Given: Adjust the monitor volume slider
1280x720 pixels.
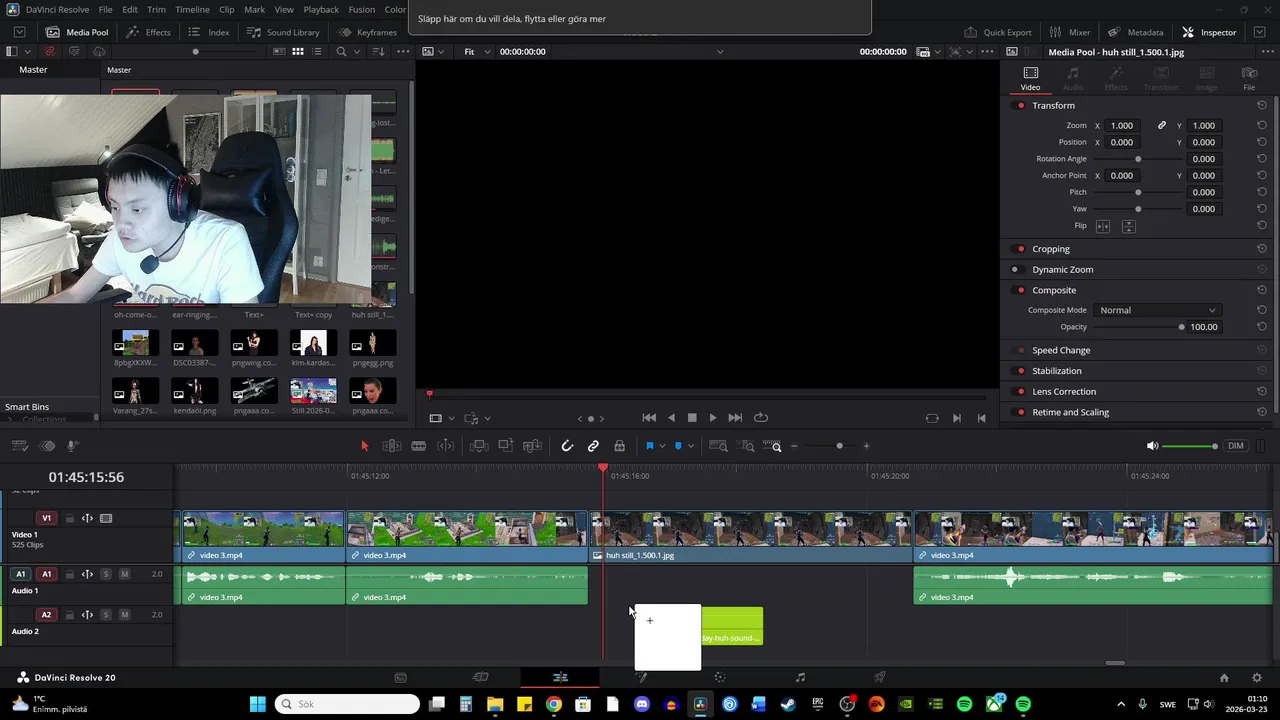Looking at the screenshot, I should tap(1190, 446).
